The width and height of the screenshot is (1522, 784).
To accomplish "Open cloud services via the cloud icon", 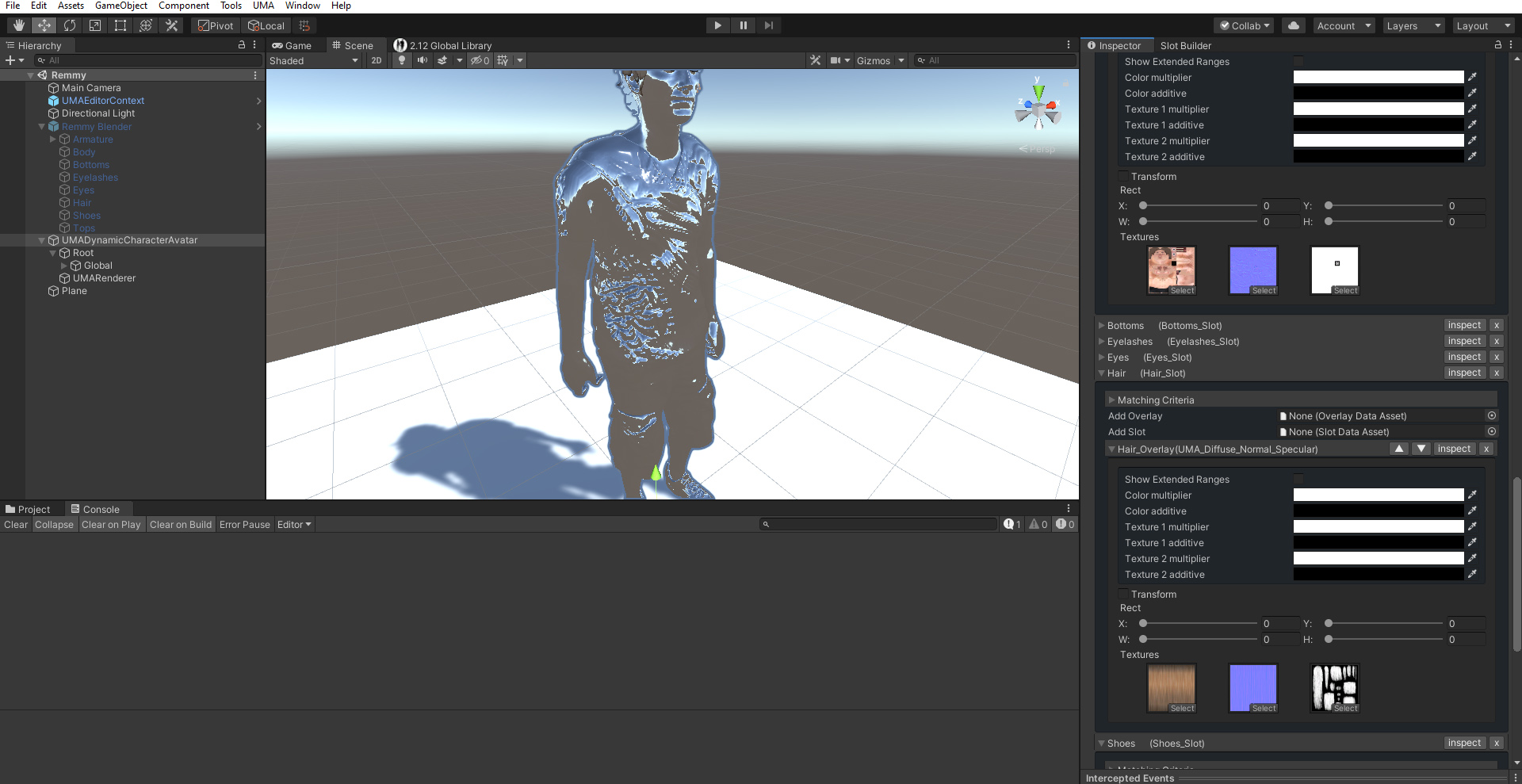I will [1294, 25].
